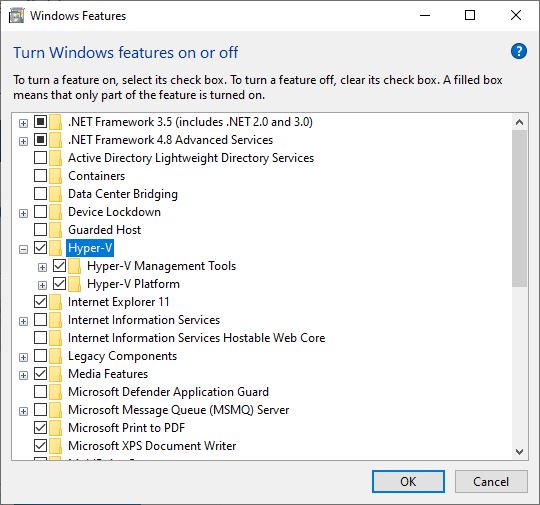Click scrollbar track below the thumb
Viewport: 540px width, 505px height.
coord(519,365)
